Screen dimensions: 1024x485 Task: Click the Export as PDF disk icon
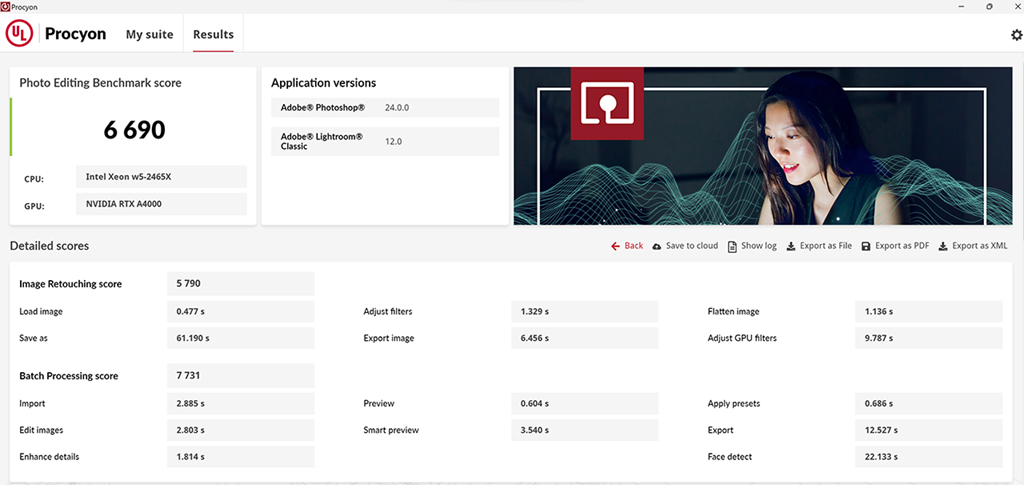tap(866, 246)
